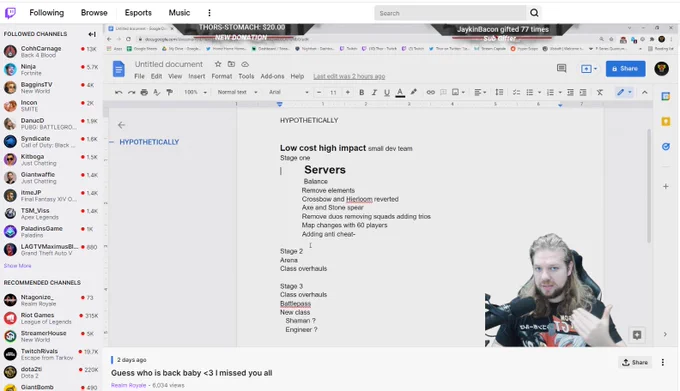Open comment history in Google Docs
The image size is (680, 391).
pos(562,68)
